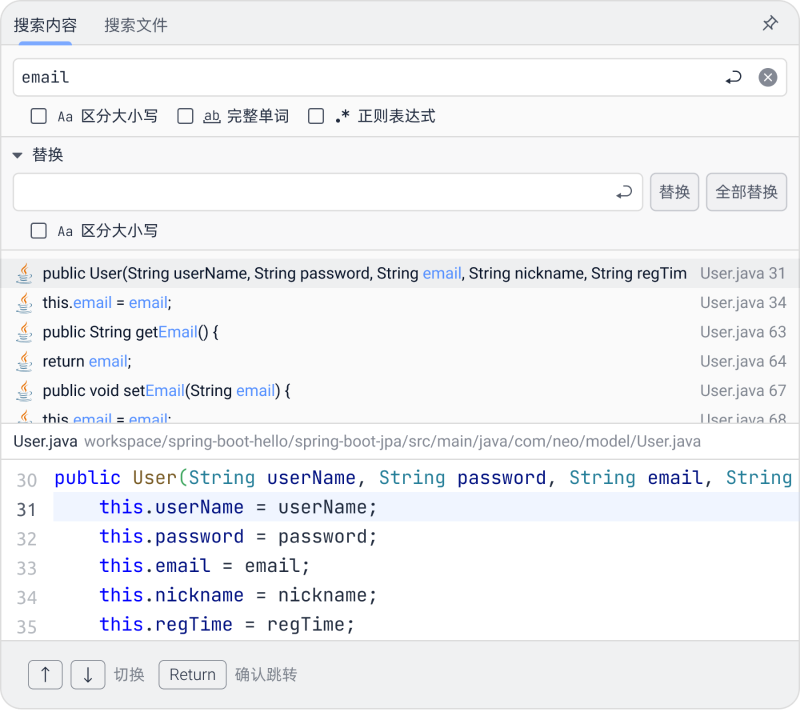800x710 pixels.
Task: Click the Java icon of the User.java 31 result
Action: [24, 273]
